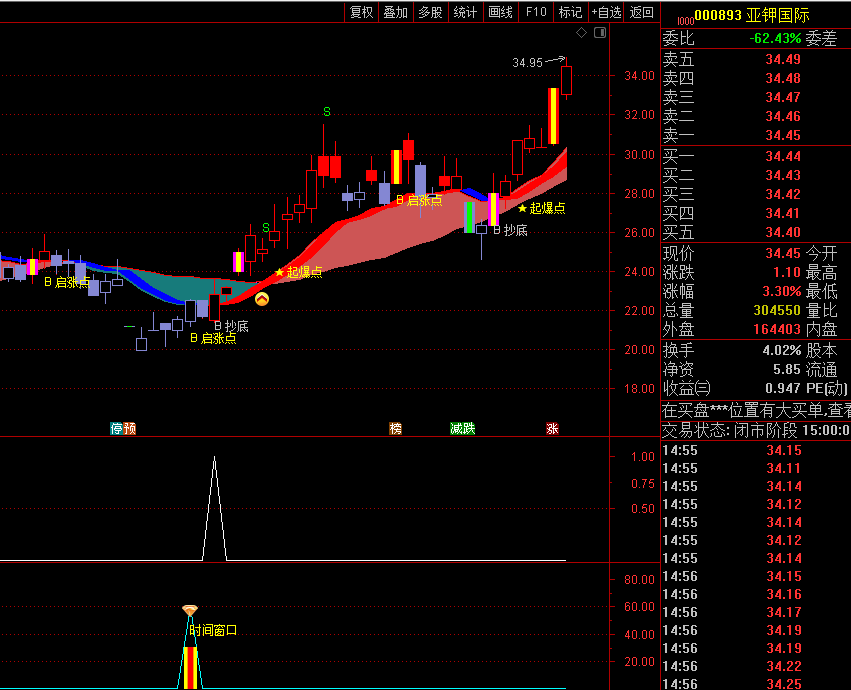This screenshot has height=690, width=851.
Task: Activate the 画线 drawing tool
Action: tap(500, 12)
